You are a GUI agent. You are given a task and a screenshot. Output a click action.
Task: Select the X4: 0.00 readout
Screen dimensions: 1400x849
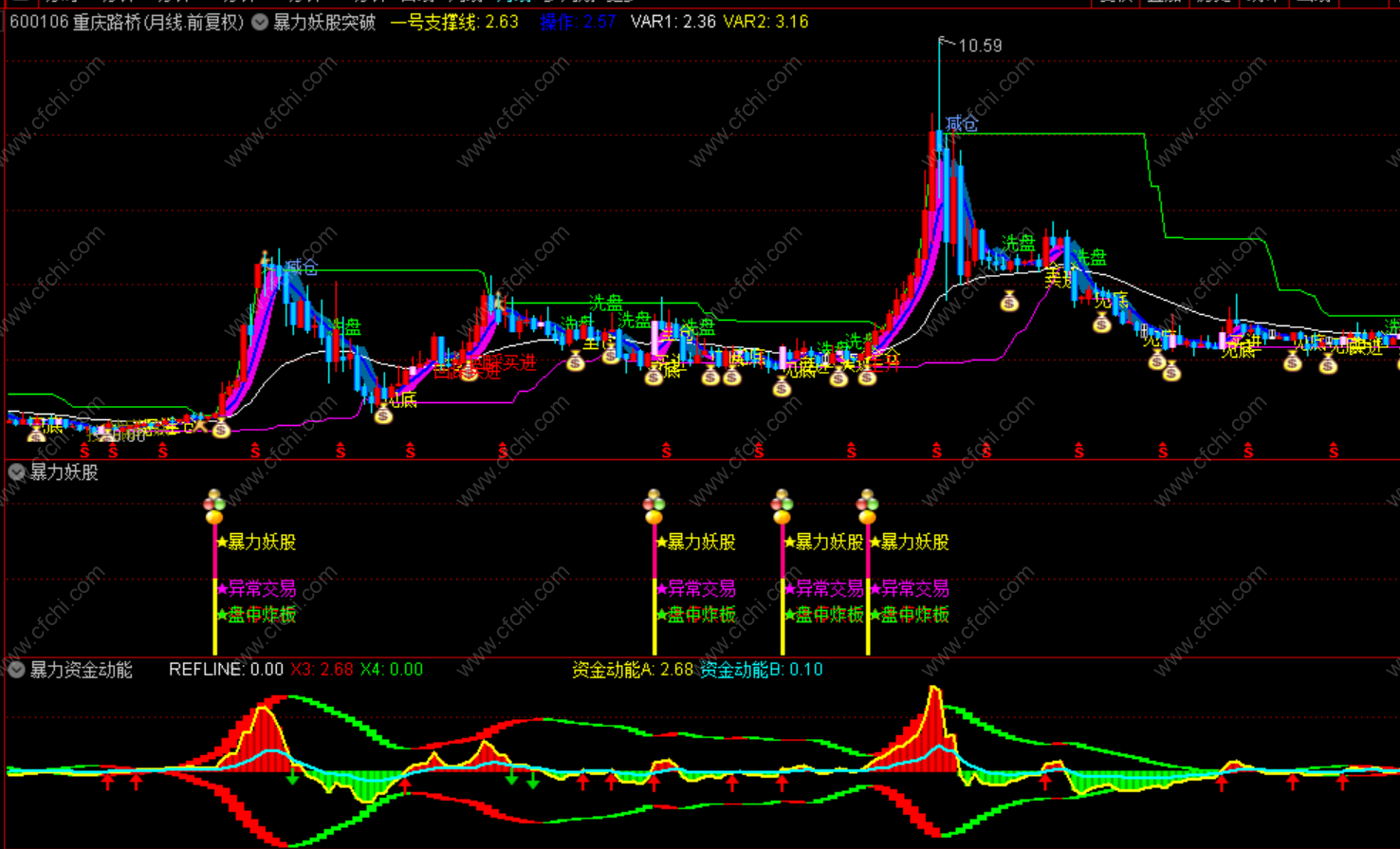(392, 670)
